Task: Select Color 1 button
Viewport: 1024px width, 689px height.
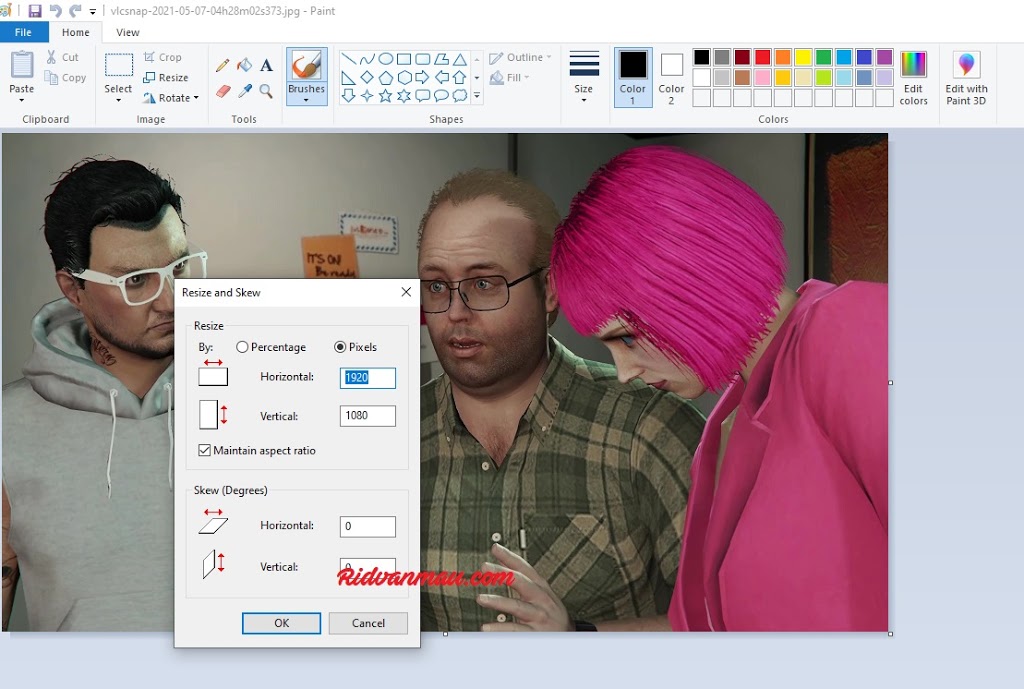Action: [633, 77]
